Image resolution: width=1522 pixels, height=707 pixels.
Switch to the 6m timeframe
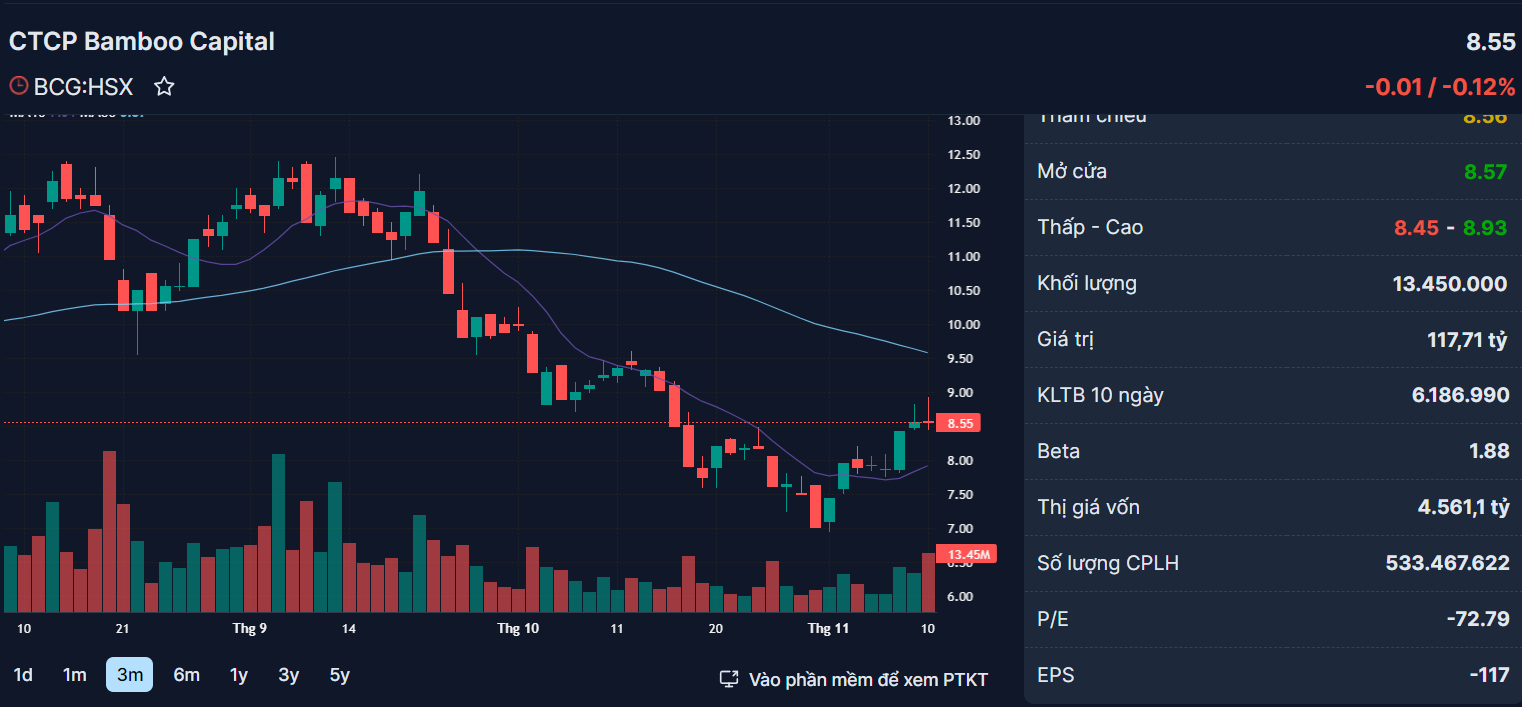[x=186, y=675]
